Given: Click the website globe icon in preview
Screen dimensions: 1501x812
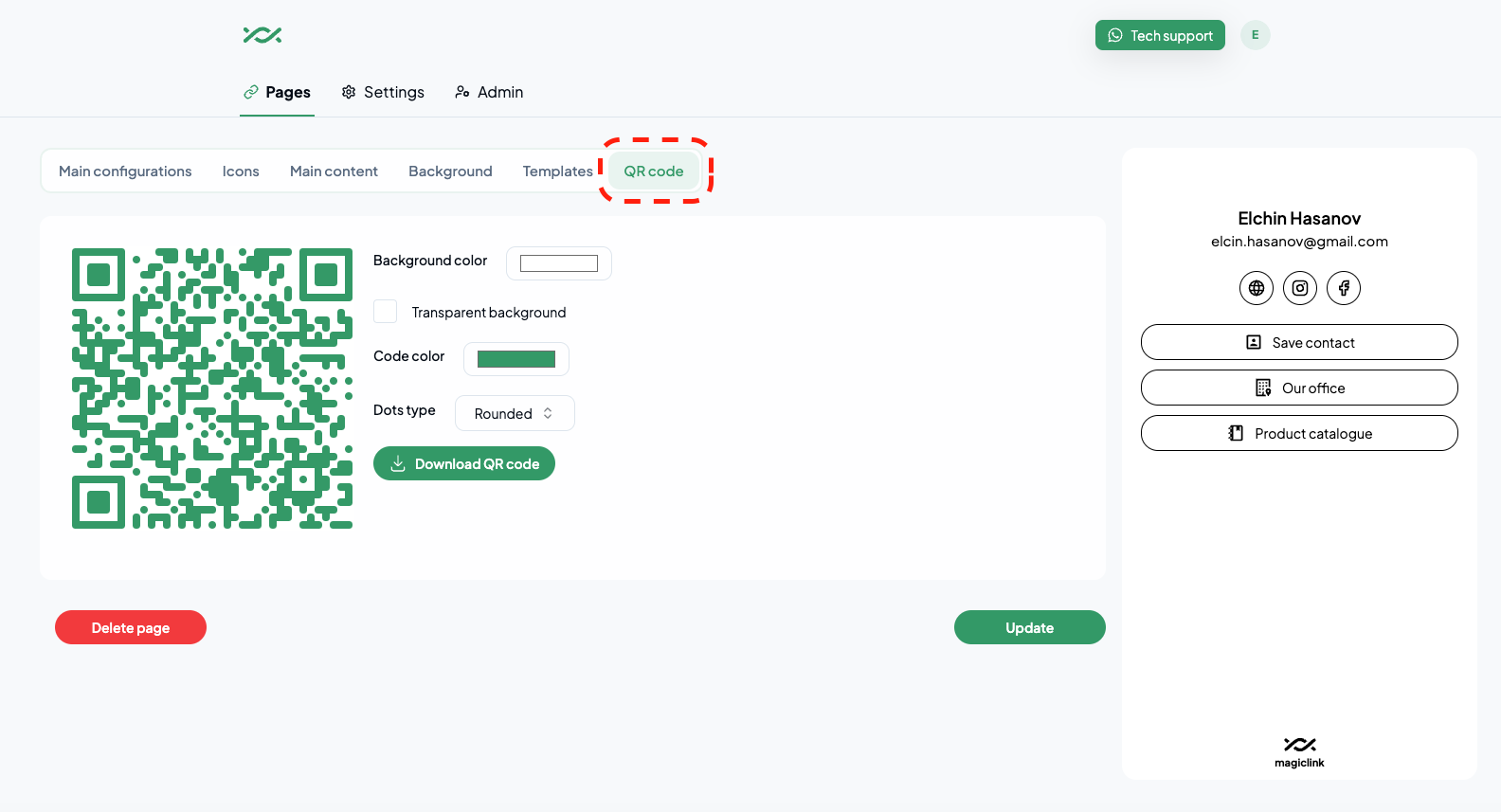Looking at the screenshot, I should pos(1257,288).
